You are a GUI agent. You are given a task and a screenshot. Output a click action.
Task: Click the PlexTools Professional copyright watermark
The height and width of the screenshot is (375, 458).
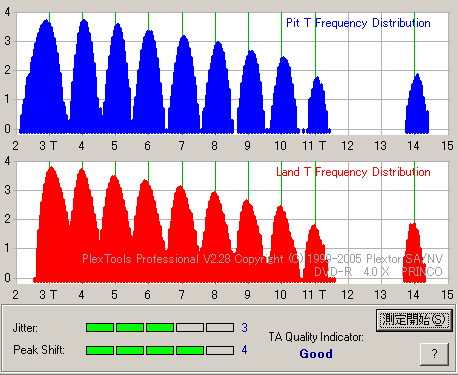point(262,259)
